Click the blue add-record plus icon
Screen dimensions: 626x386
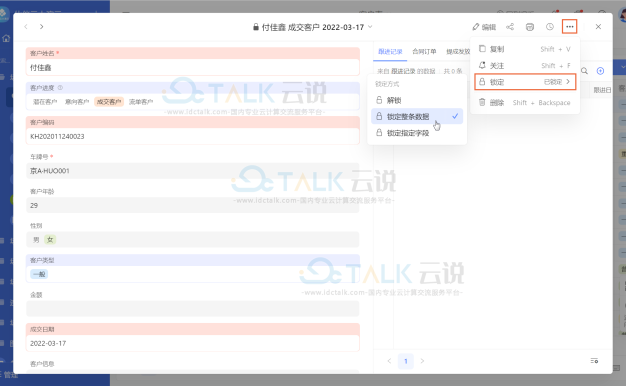(x=600, y=71)
